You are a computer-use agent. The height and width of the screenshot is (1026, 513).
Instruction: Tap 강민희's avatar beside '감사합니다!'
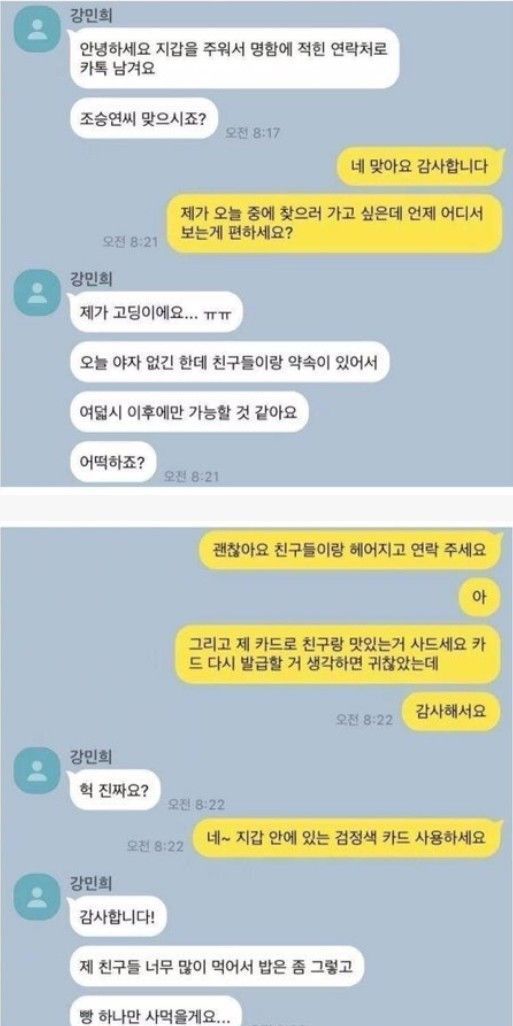point(37,899)
